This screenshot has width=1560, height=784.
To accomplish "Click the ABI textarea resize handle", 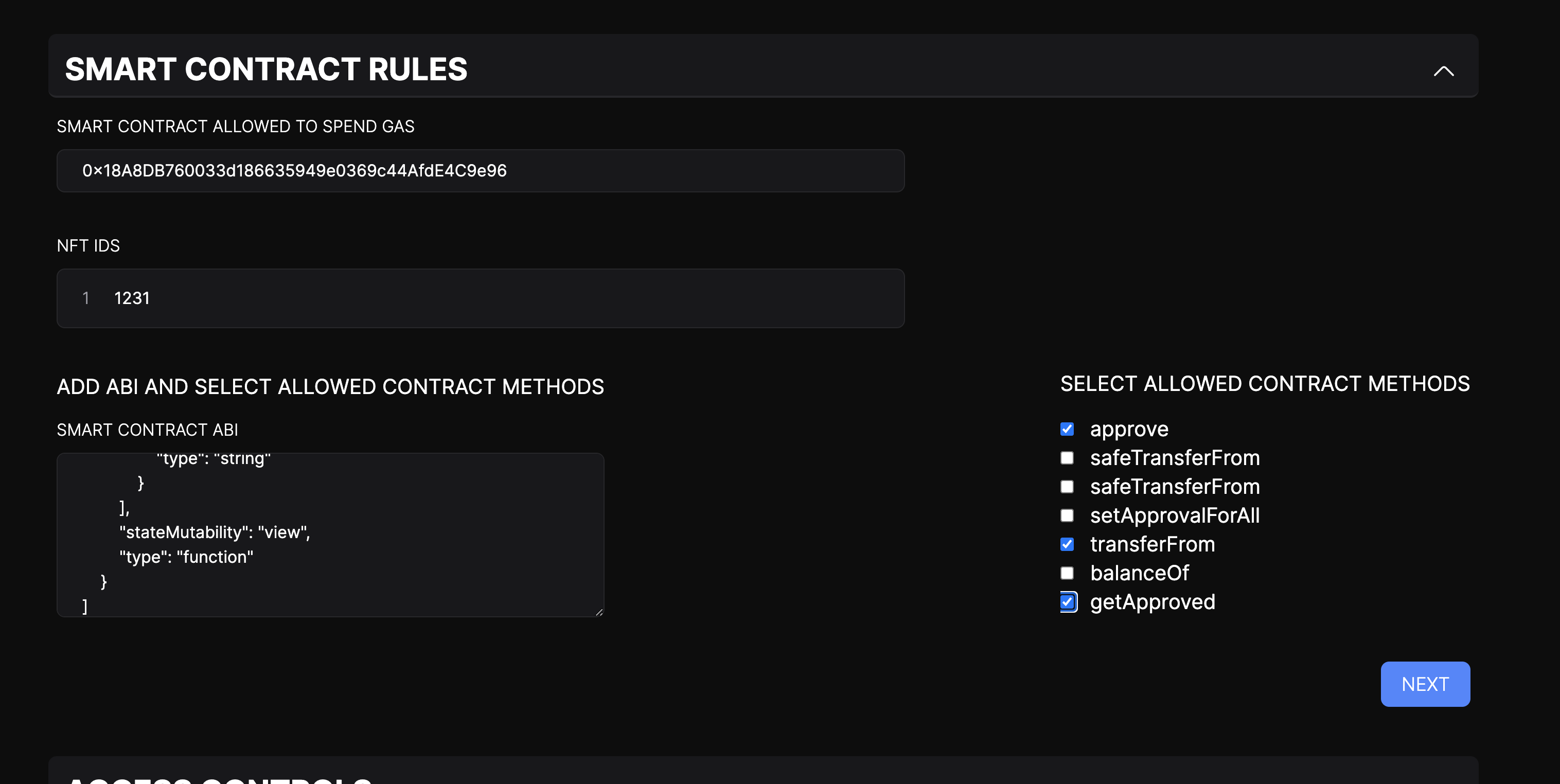I will 599,612.
